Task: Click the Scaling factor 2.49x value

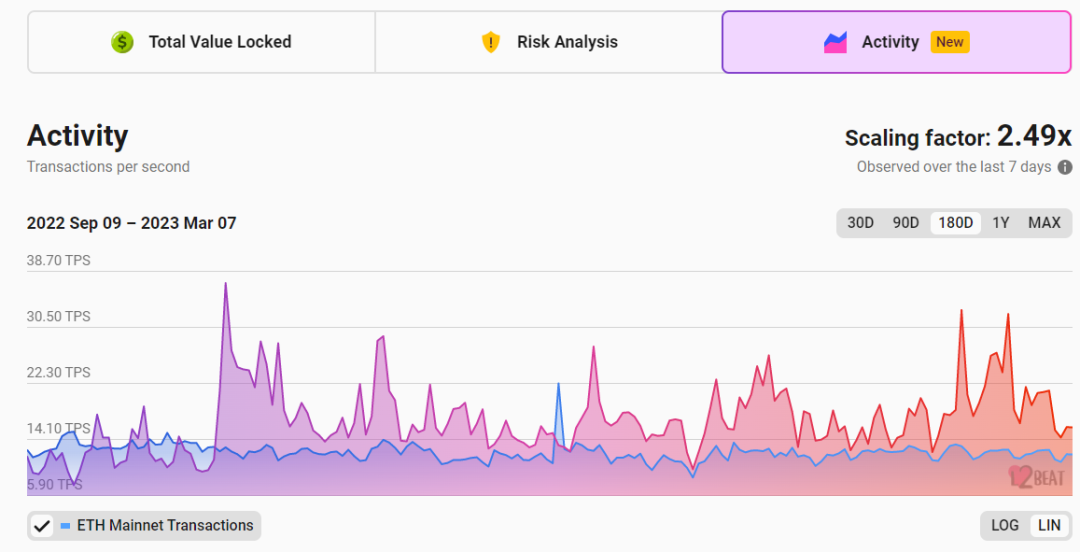Action: 1033,136
